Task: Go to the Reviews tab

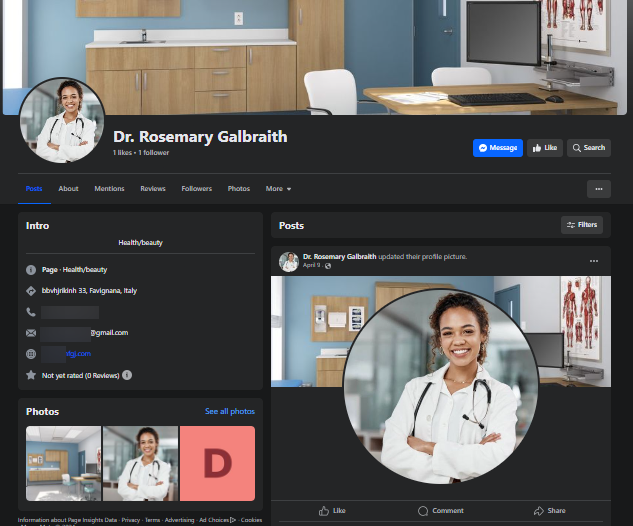Action: click(x=153, y=189)
